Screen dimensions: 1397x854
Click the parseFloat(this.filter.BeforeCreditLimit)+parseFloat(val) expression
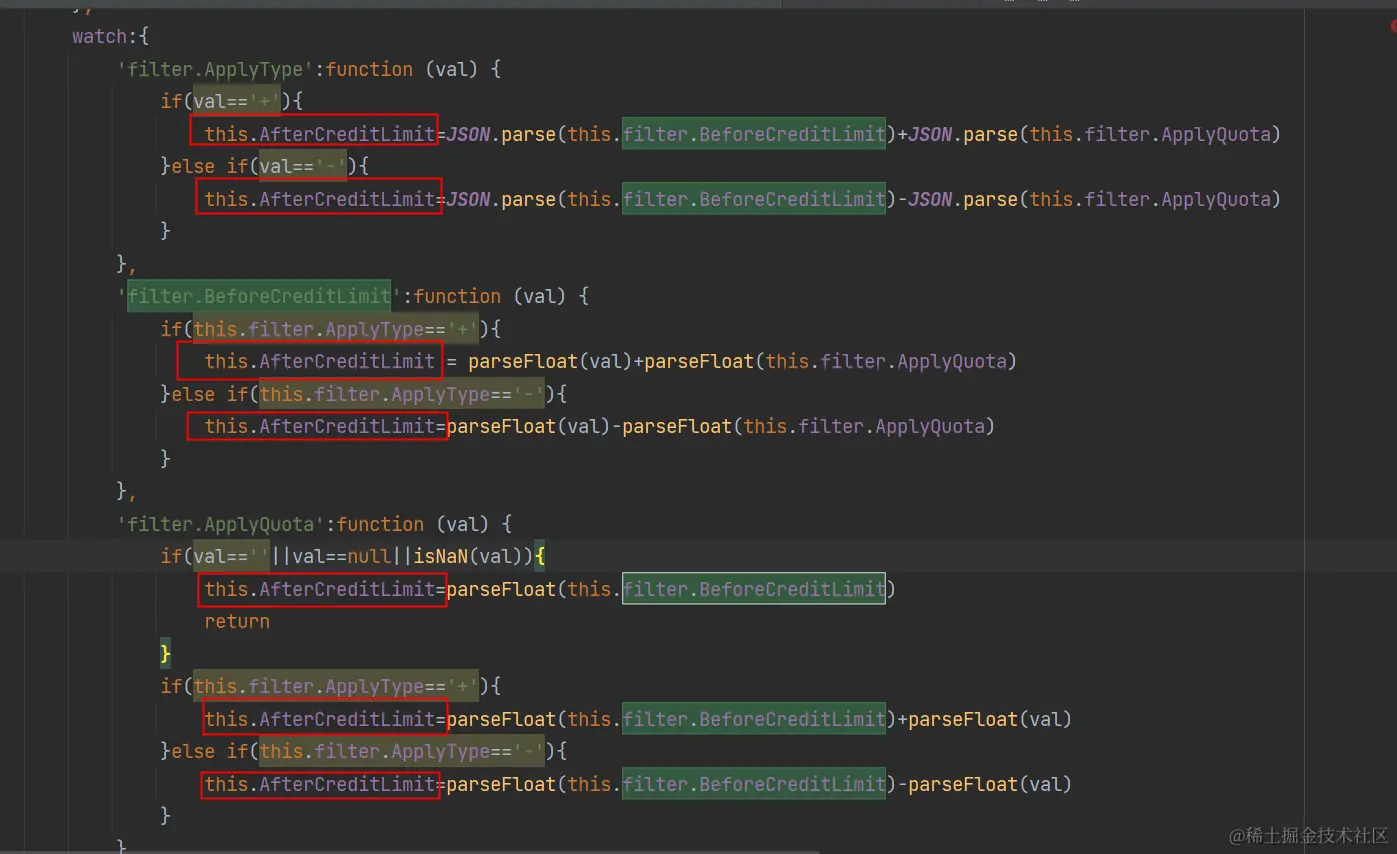(x=759, y=719)
